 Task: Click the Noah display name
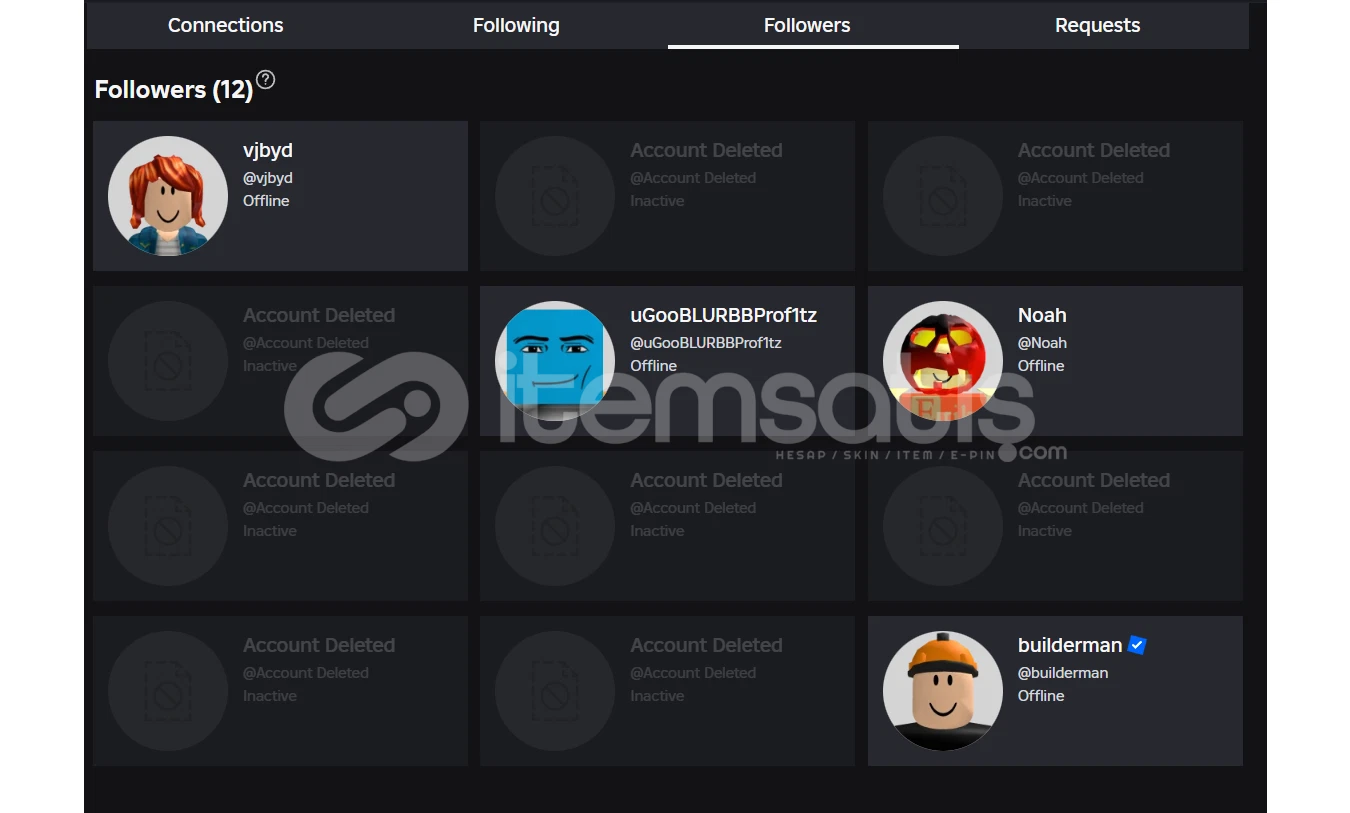[1042, 315]
